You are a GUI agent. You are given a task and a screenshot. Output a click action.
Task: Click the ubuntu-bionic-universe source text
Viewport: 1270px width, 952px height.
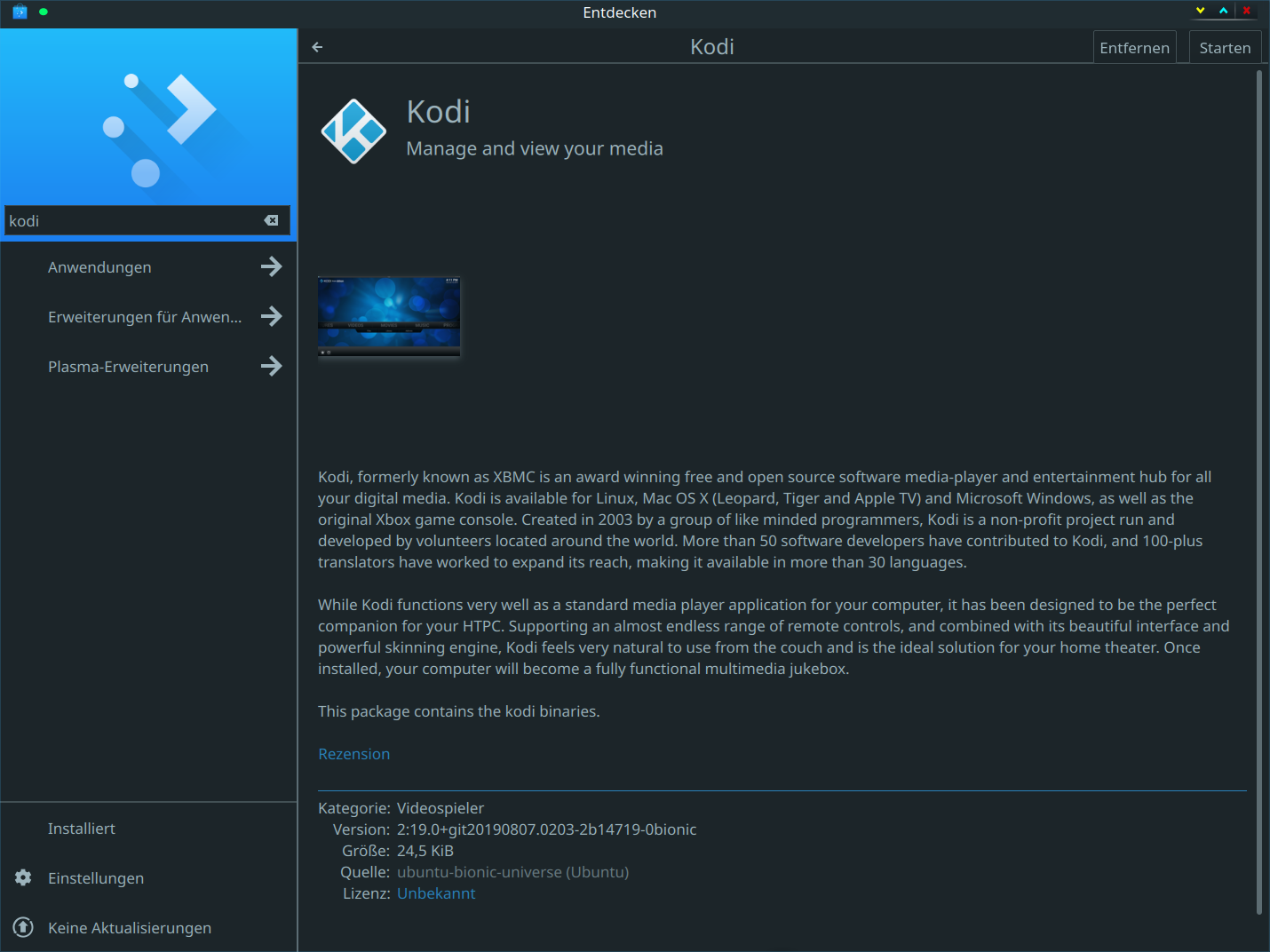coord(512,872)
